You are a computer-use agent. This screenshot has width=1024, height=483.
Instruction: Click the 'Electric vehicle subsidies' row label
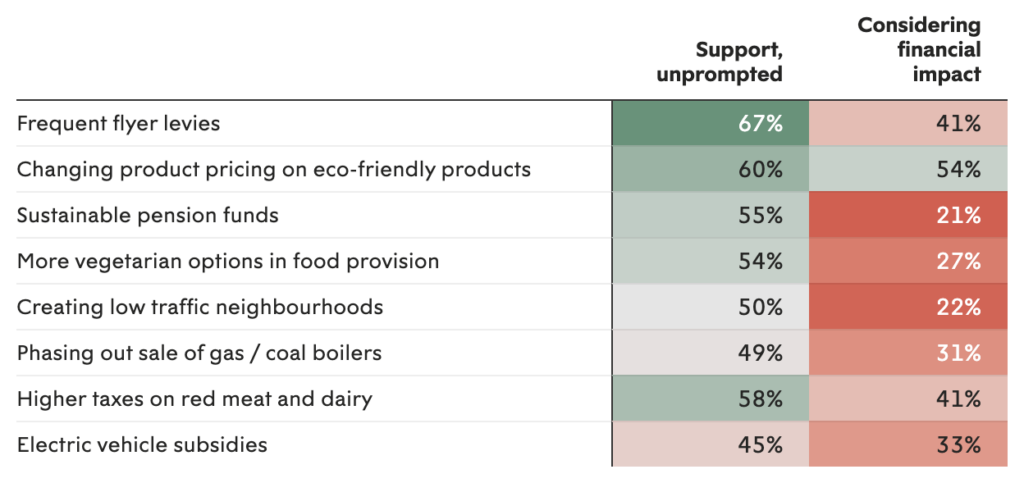click(142, 444)
